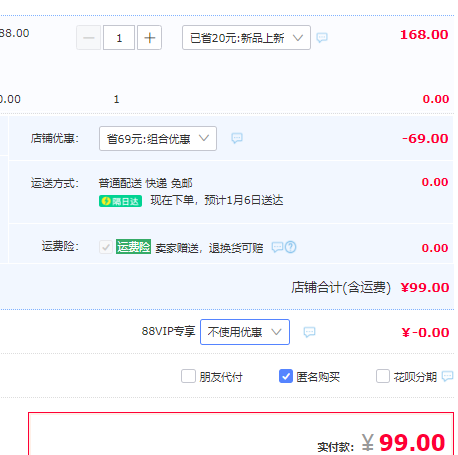Click the green 运费险 label tag
Image resolution: width=458 pixels, height=455 pixels.
point(133,247)
